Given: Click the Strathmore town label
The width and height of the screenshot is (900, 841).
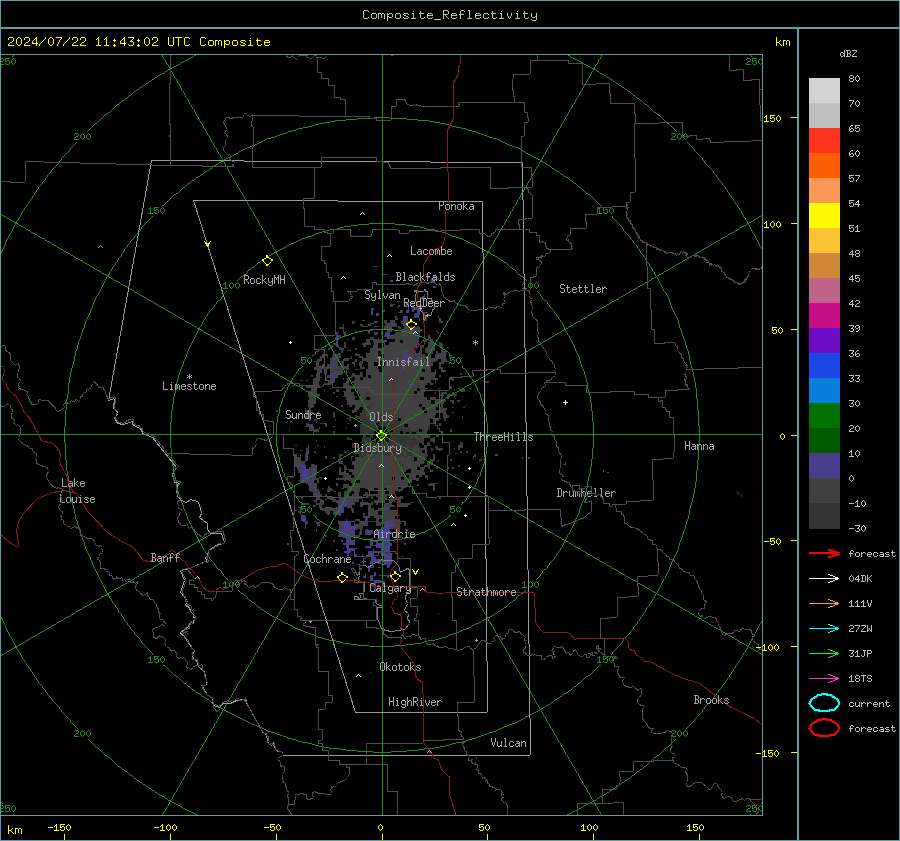Looking at the screenshot, I should (486, 592).
